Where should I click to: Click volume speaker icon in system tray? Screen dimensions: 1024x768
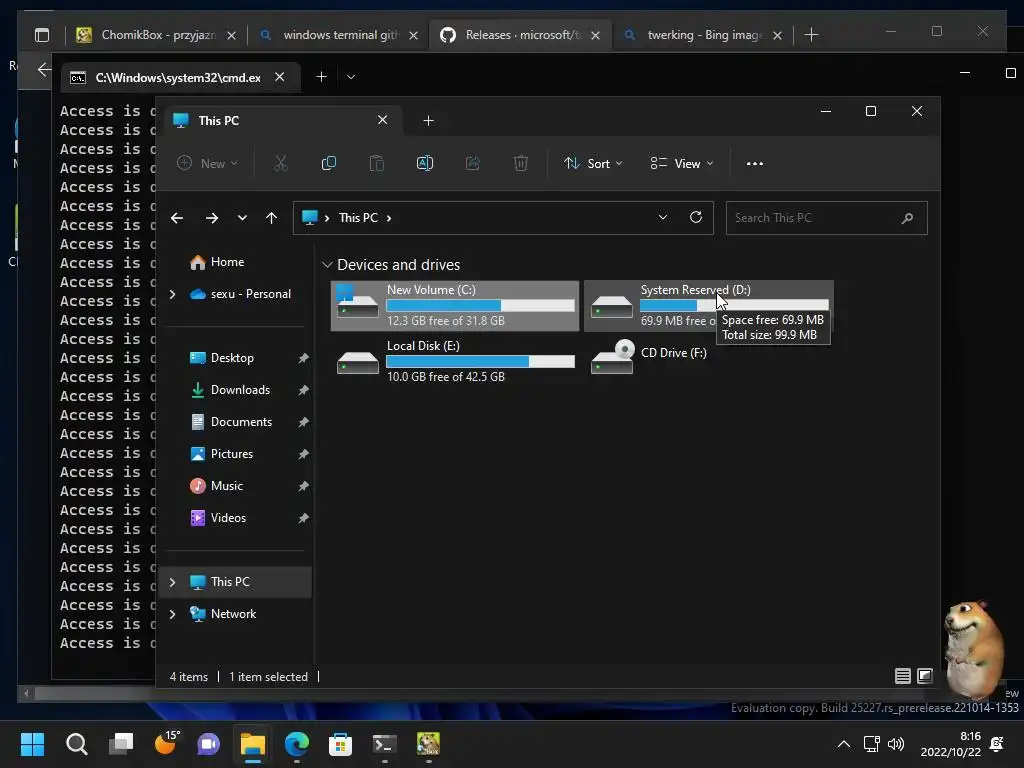(x=896, y=744)
